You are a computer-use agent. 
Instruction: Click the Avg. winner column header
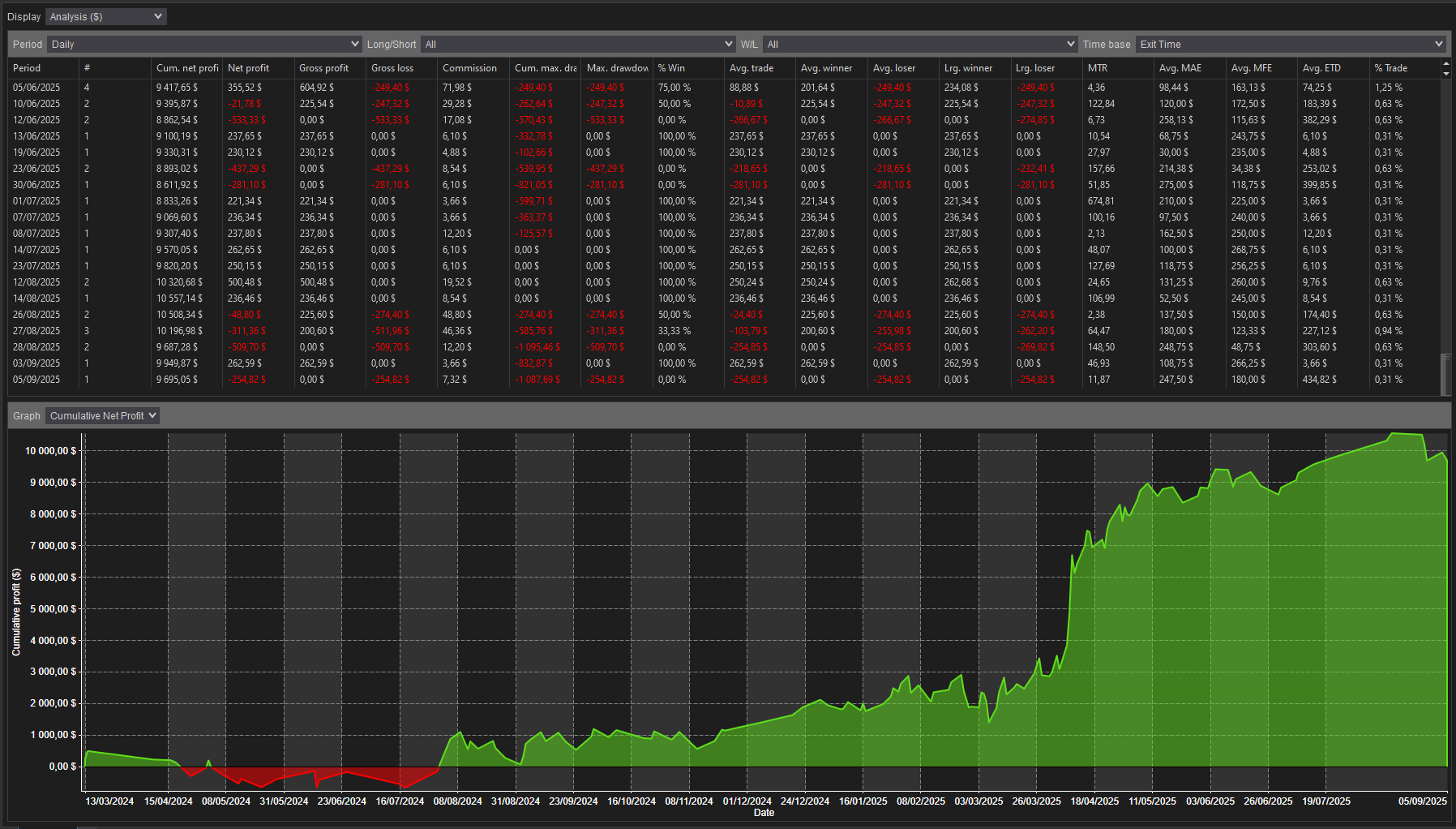pyautogui.click(x=831, y=68)
